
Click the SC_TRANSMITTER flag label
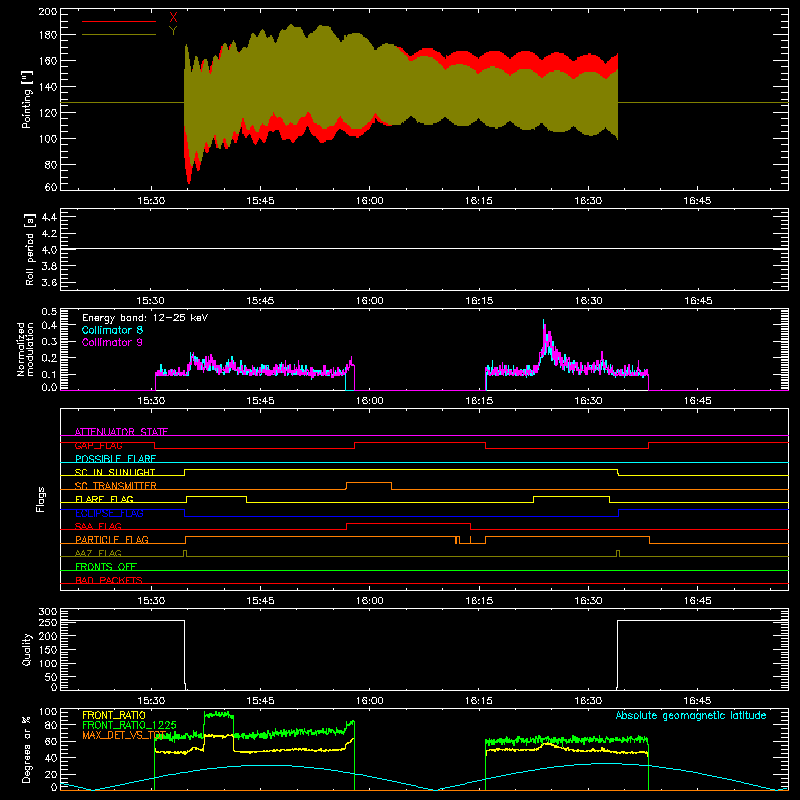click(116, 486)
